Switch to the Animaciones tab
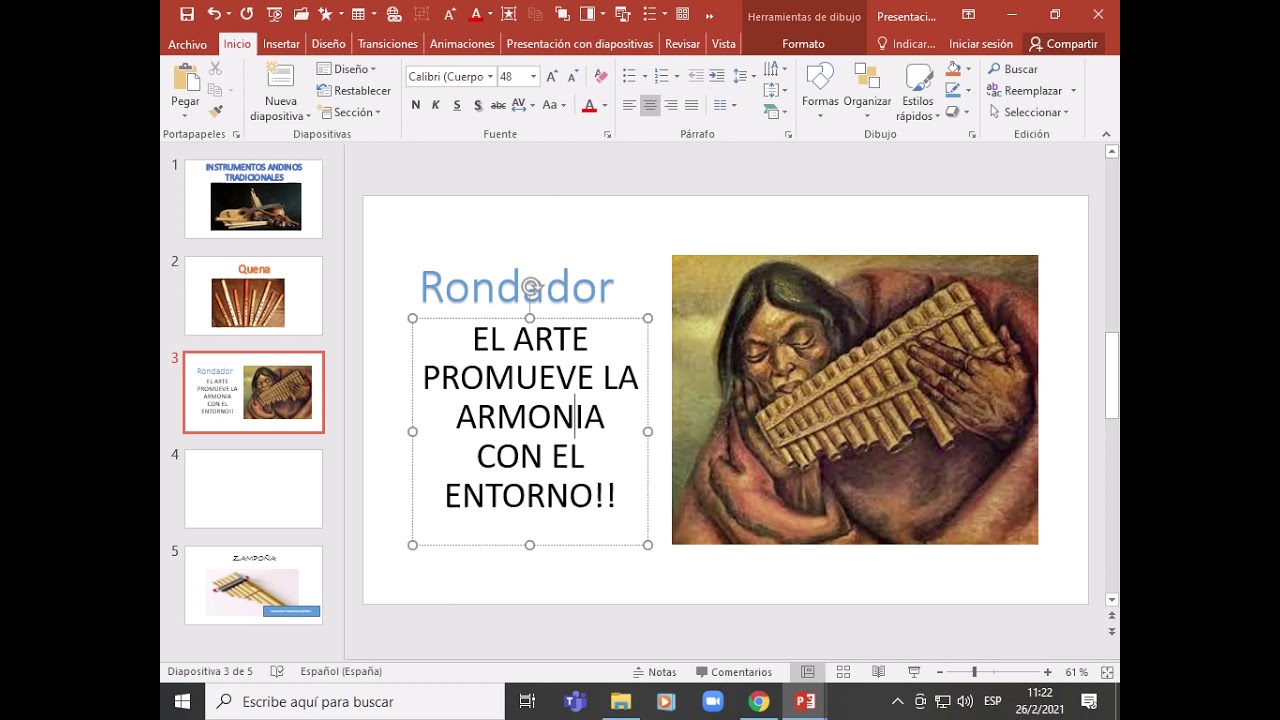This screenshot has height=720, width=1280. point(462,44)
